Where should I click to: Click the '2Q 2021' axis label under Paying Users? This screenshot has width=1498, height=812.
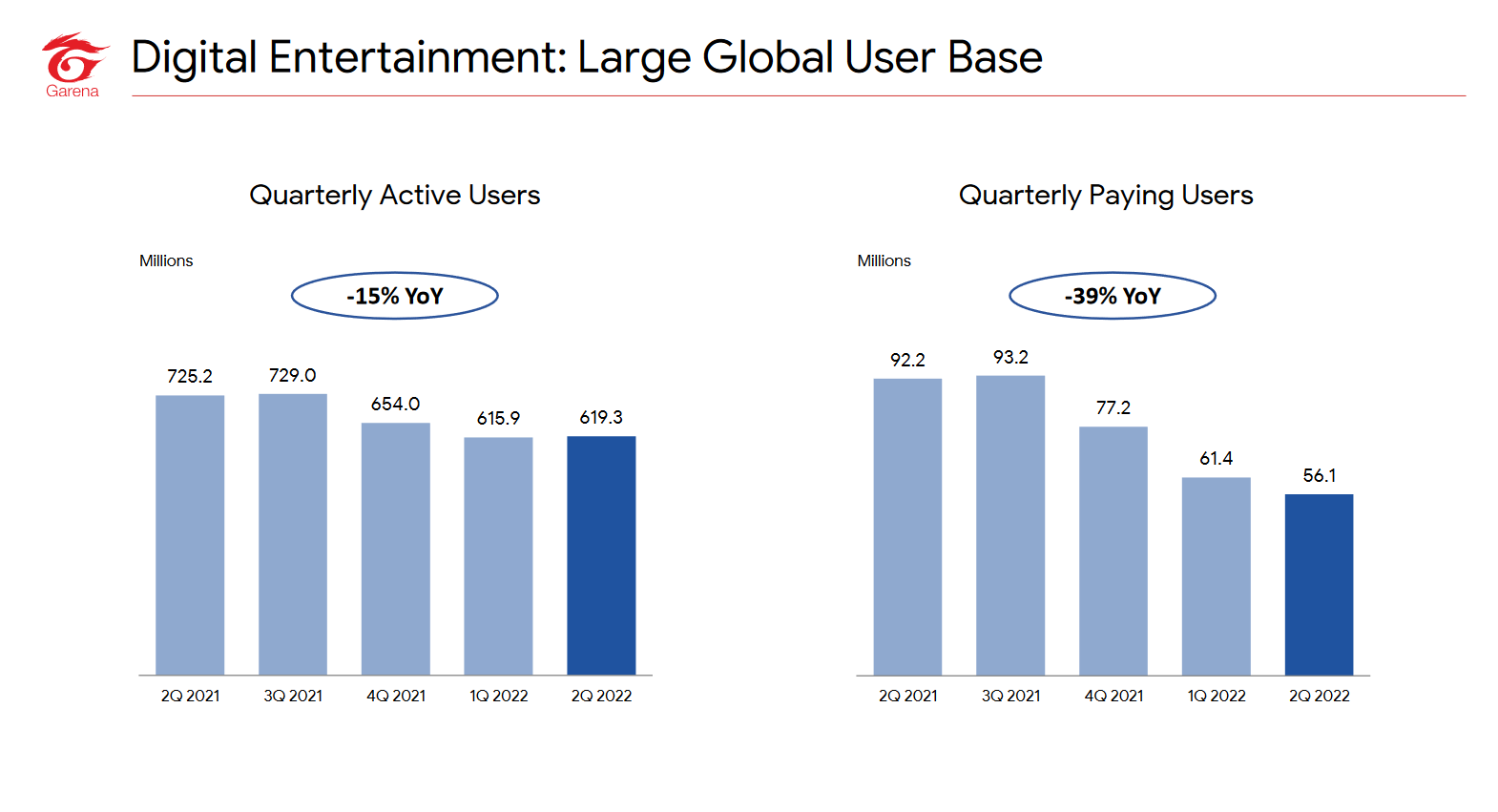(x=907, y=696)
